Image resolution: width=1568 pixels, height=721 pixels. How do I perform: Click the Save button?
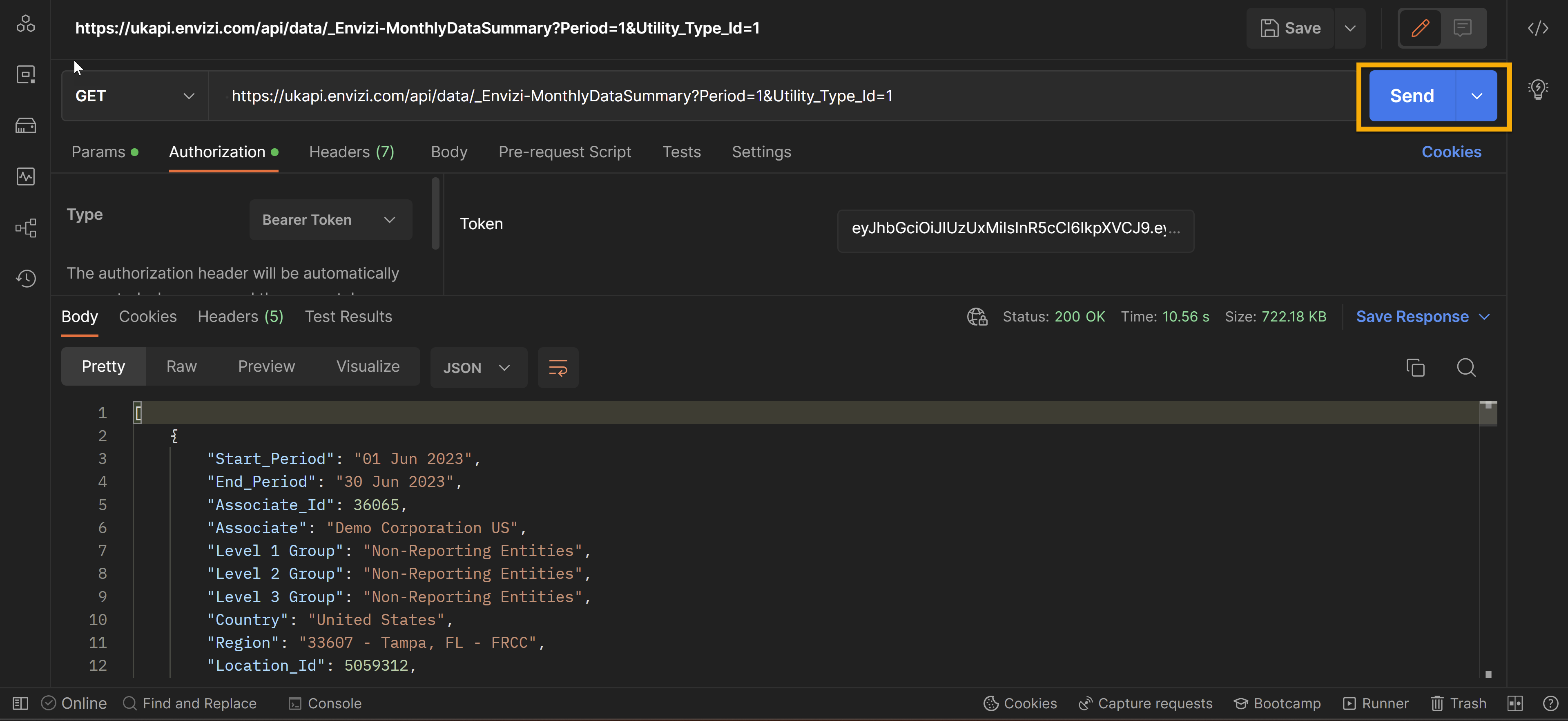[1290, 28]
